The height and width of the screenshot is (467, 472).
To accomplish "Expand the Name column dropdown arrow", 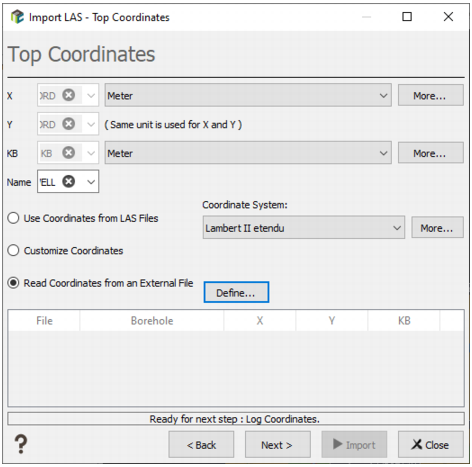I will click(x=91, y=182).
